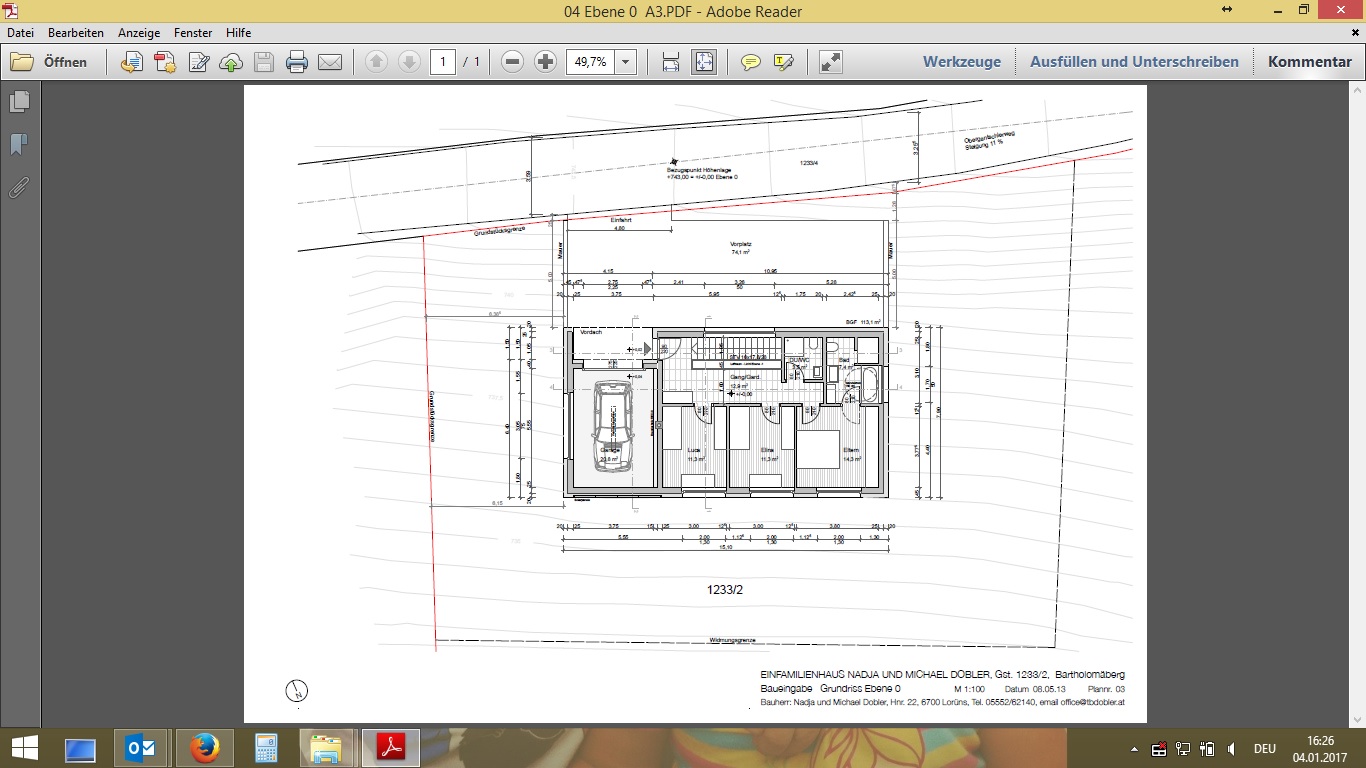1366x768 pixels.
Task: Click the zoom in plus button
Action: (x=545, y=62)
